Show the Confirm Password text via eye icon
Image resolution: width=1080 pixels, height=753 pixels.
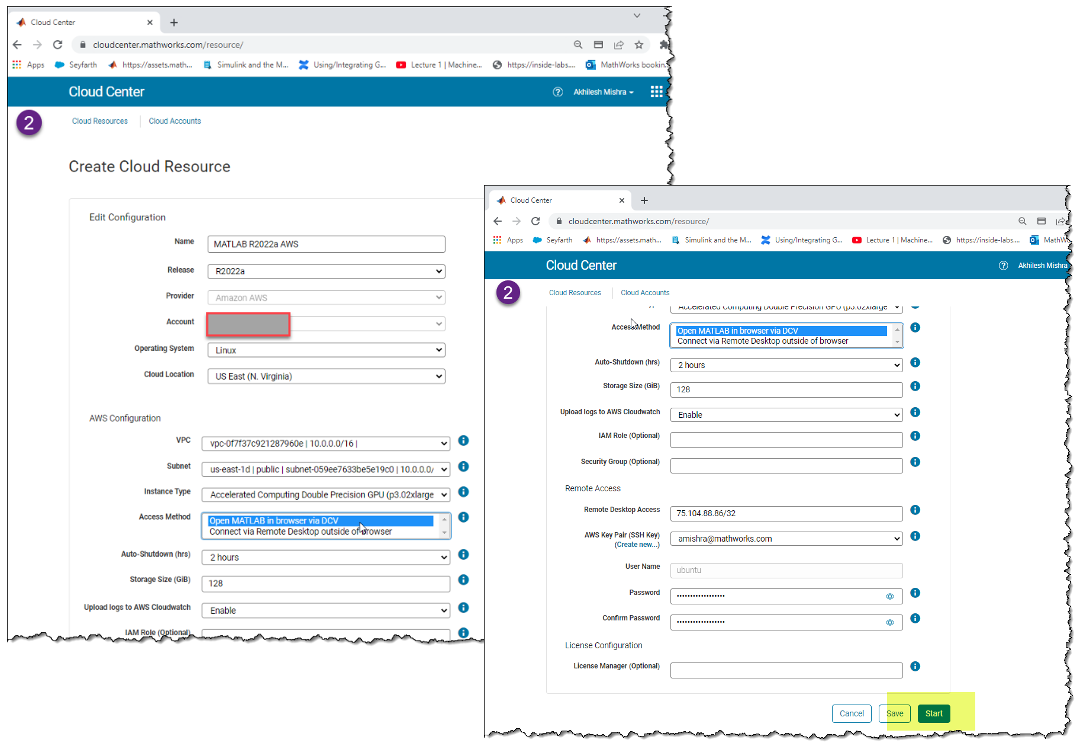coord(890,622)
